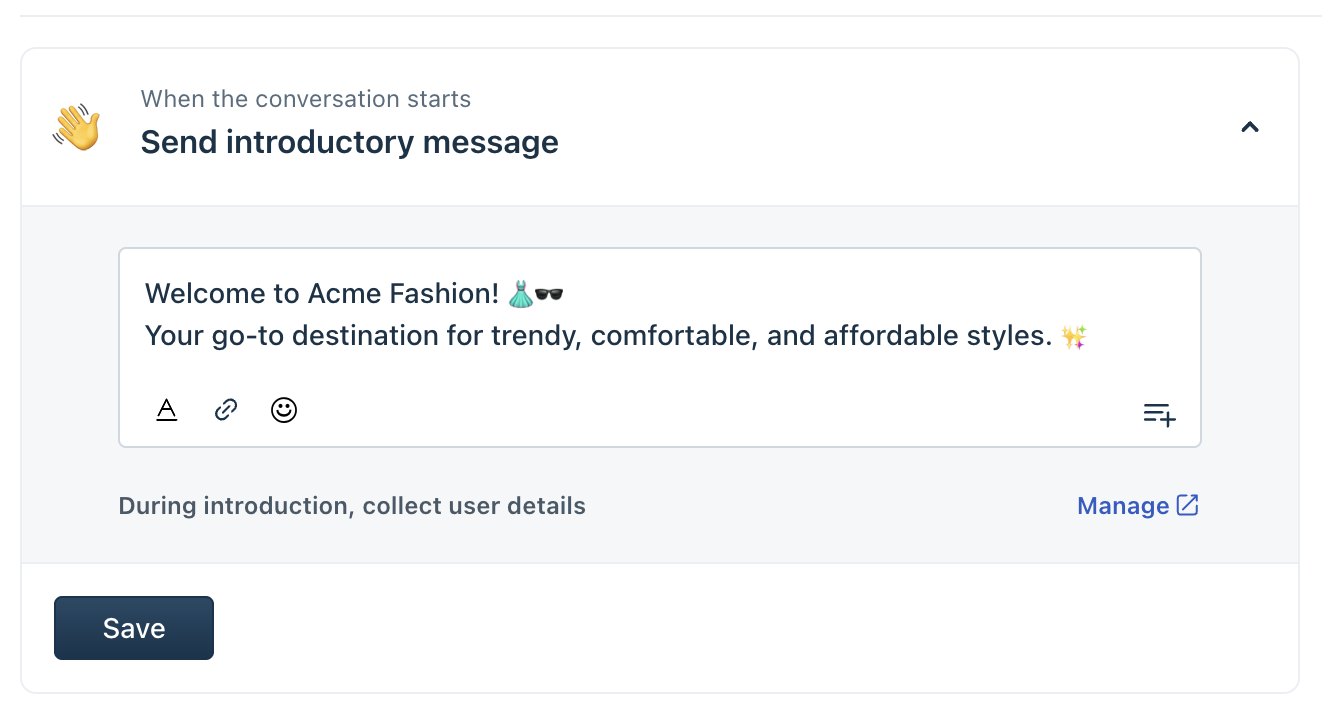
Task: Click the word 'comfortable' in the message
Action: 674,336
